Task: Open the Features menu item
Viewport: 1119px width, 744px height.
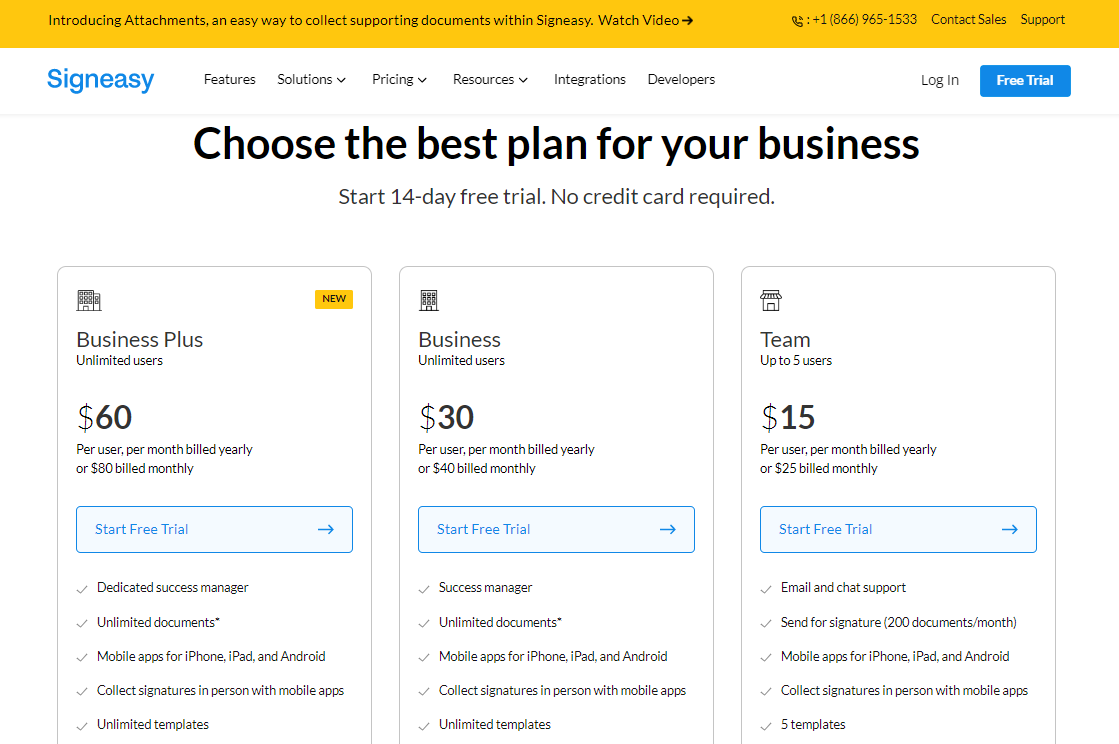Action: (229, 79)
